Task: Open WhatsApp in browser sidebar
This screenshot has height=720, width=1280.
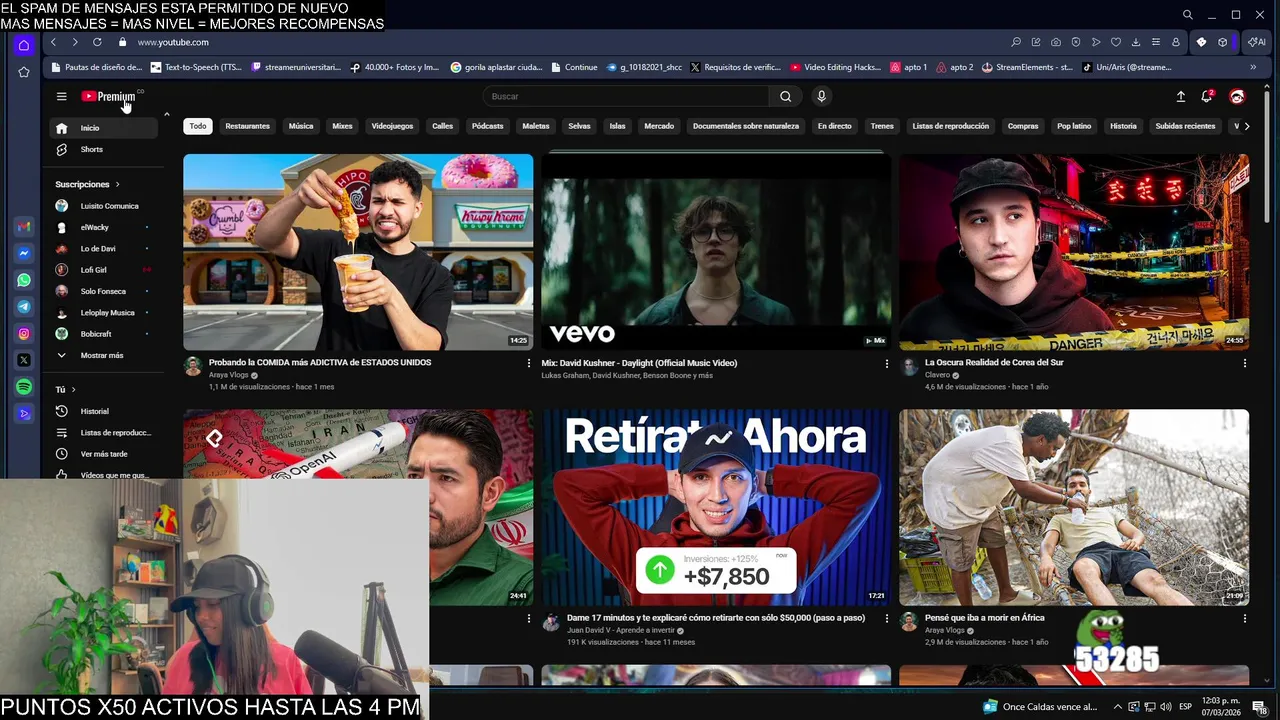Action: coord(24,280)
